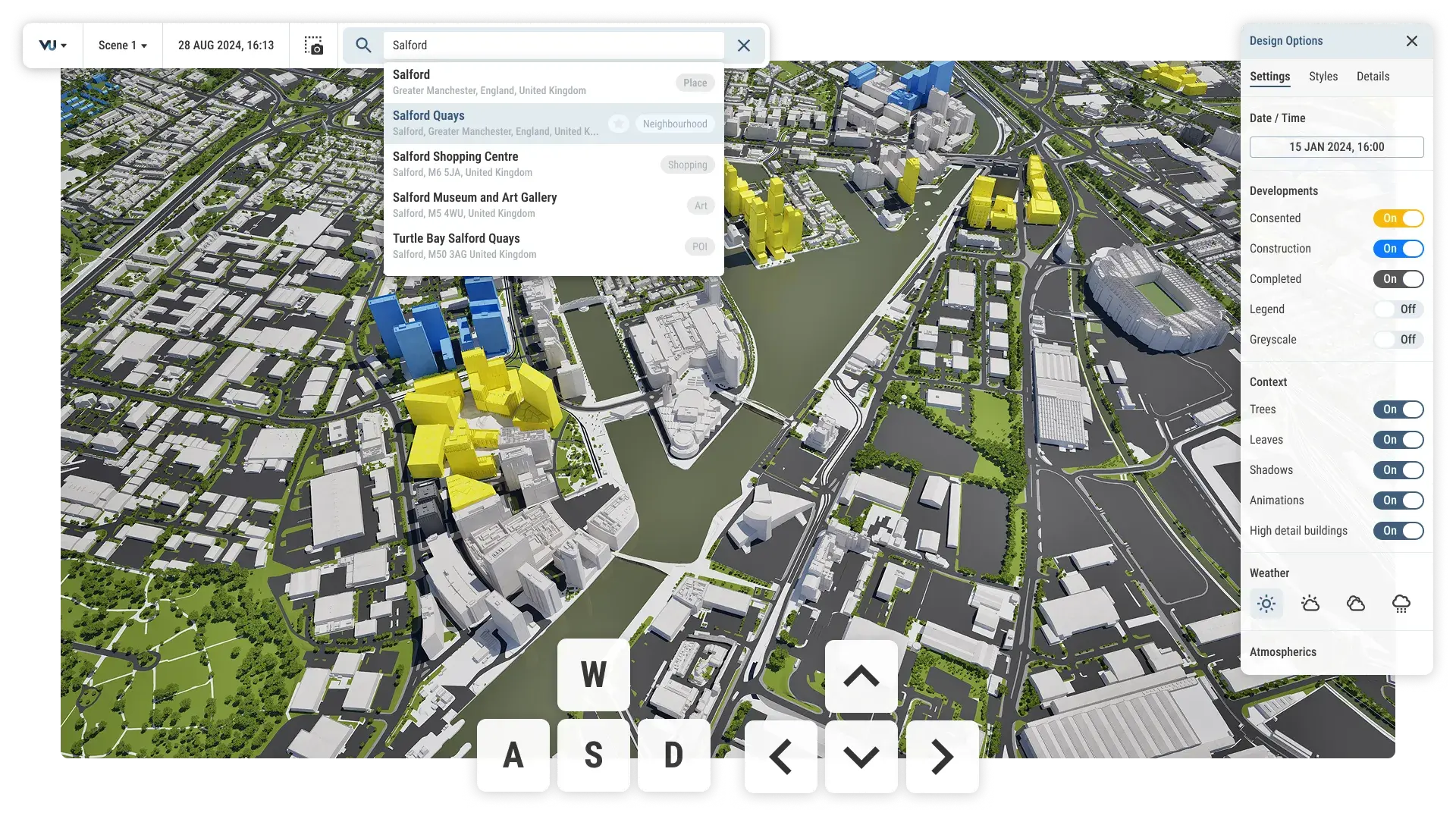Click the 28 AUG 2024, 16:13 date

226,45
